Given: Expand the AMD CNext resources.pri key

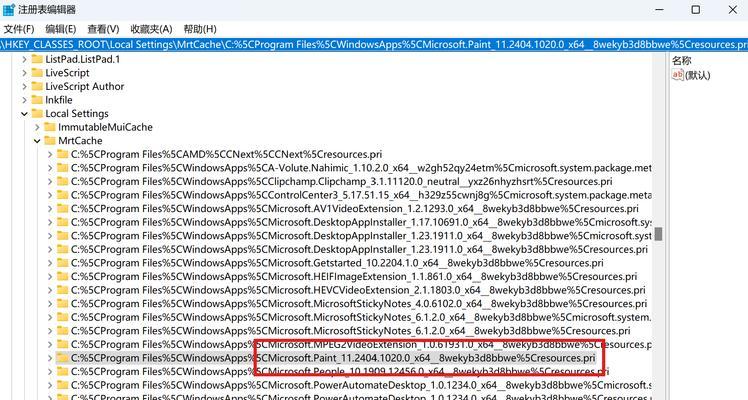Looking at the screenshot, I should click(50, 154).
